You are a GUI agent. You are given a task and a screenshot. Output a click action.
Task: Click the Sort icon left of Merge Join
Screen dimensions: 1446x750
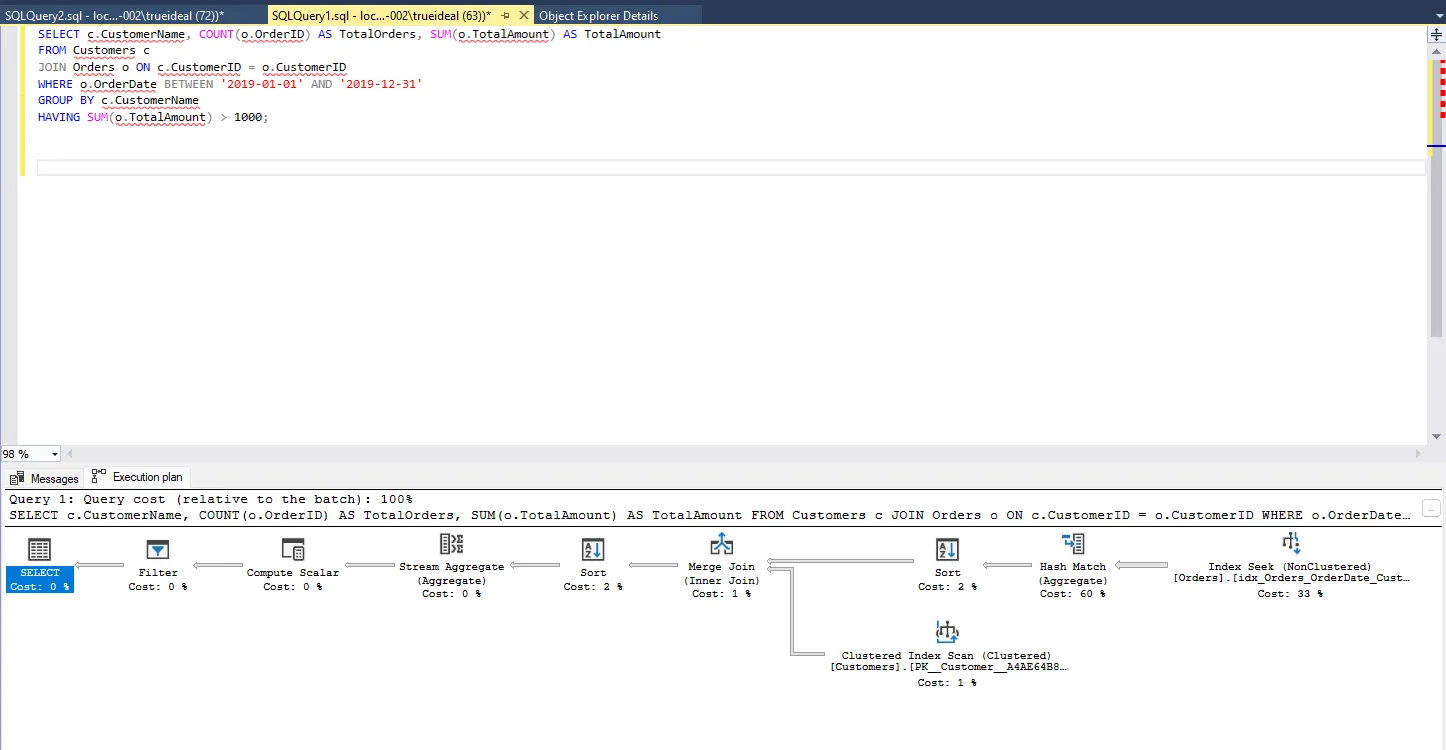pyautogui.click(x=593, y=550)
